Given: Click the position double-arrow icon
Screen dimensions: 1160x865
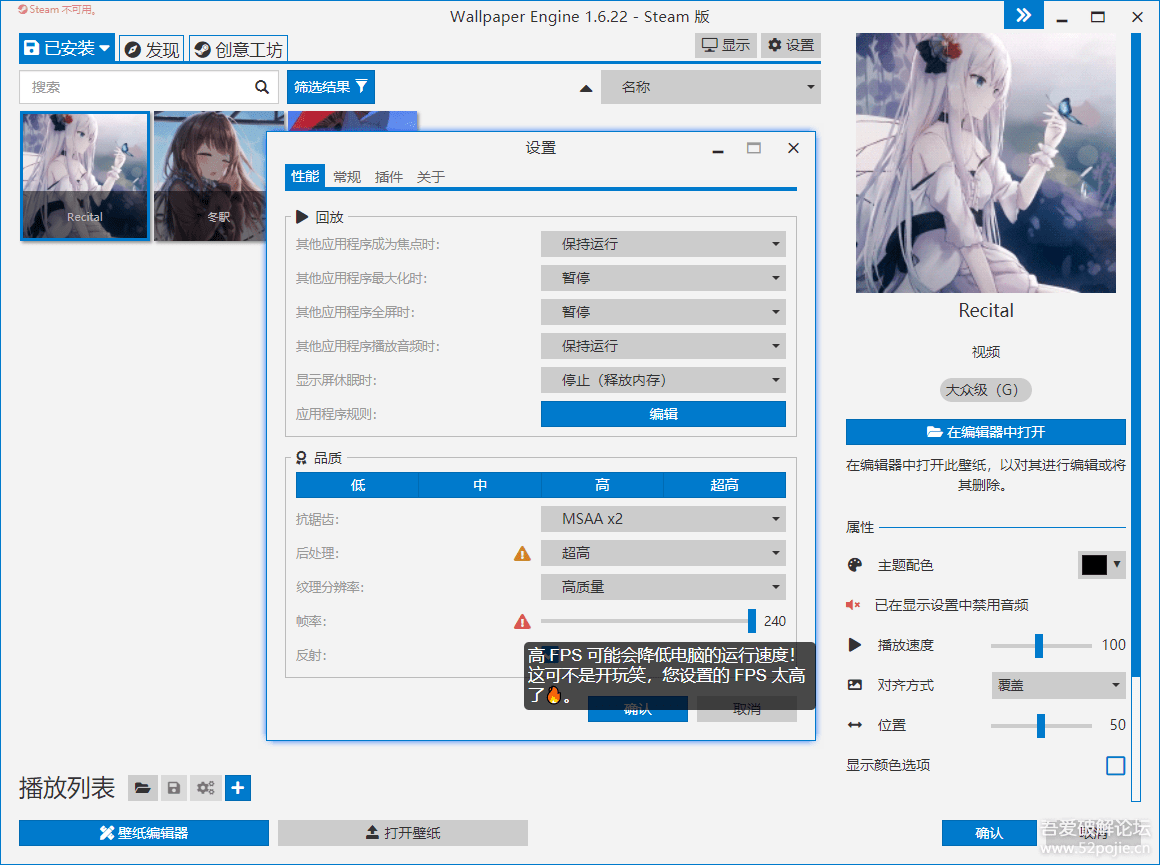Looking at the screenshot, I should click(x=854, y=725).
